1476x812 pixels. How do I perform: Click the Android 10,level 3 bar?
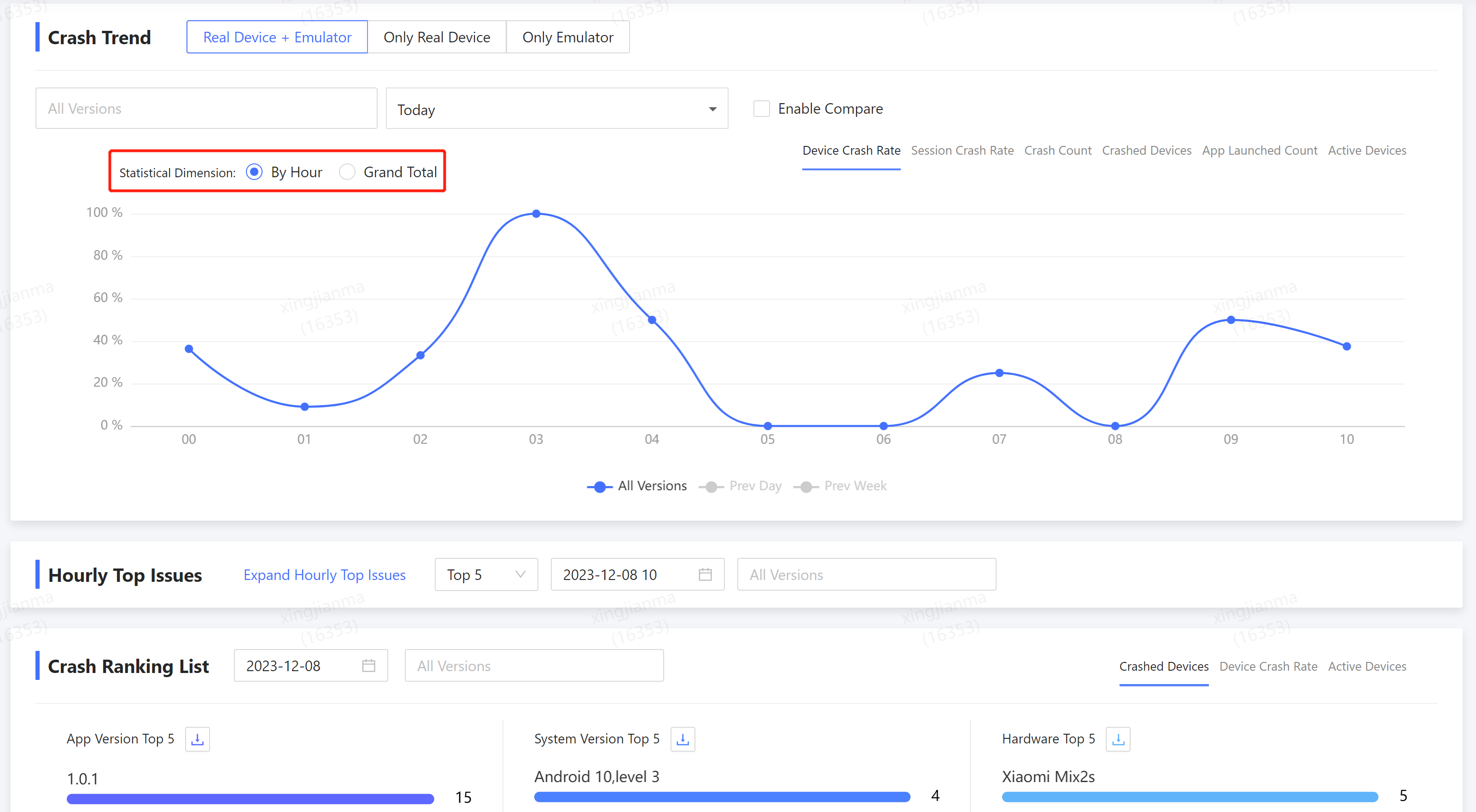coord(722,797)
